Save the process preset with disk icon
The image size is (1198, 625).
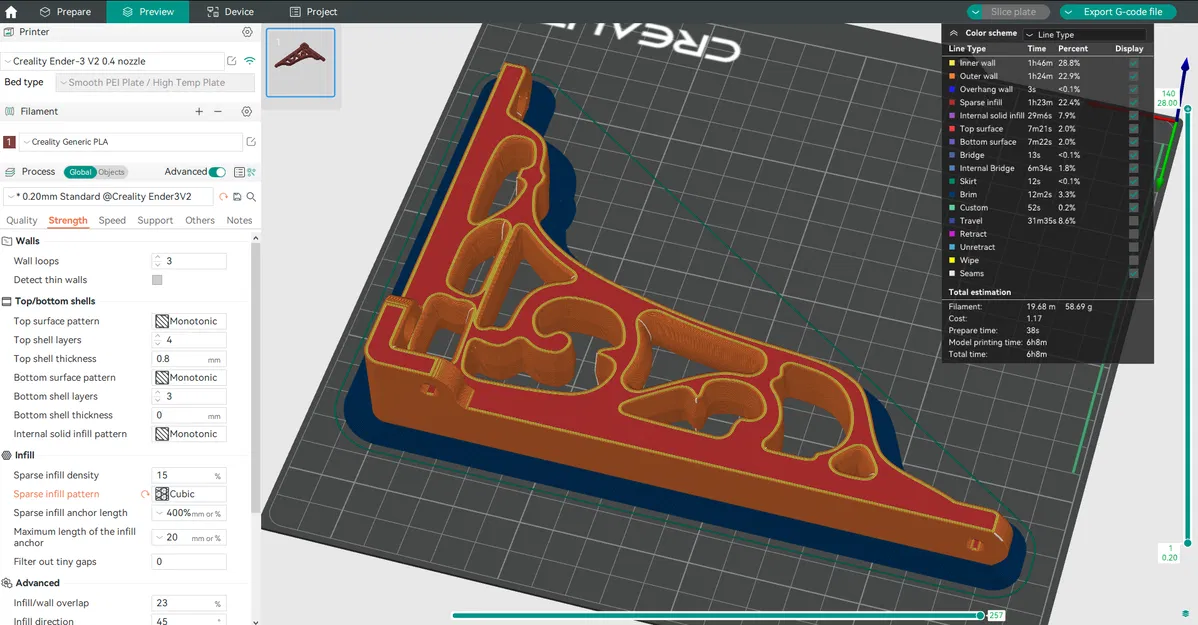point(237,196)
